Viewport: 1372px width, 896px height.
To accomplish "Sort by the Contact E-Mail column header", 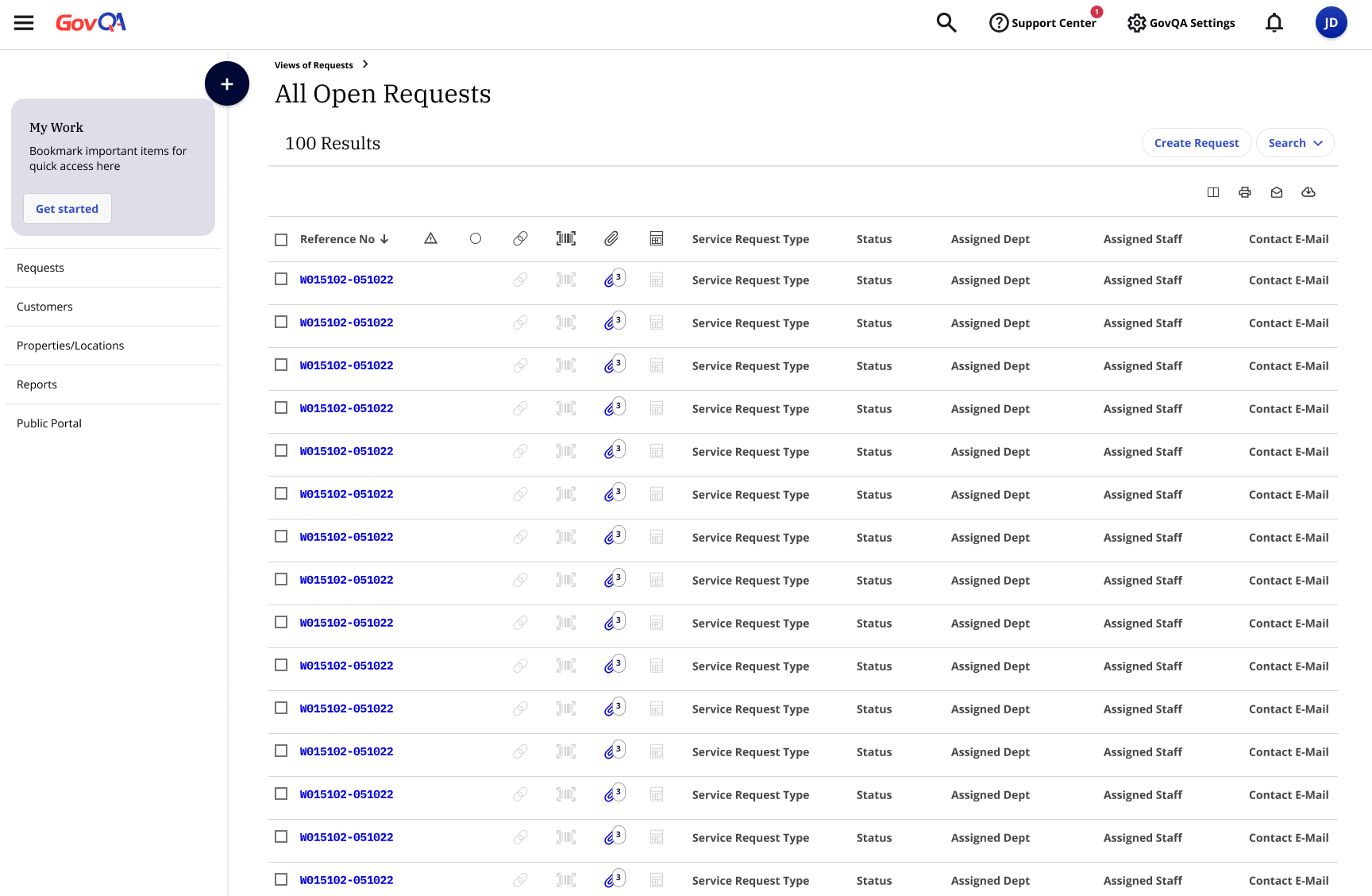I will pos(1289,239).
